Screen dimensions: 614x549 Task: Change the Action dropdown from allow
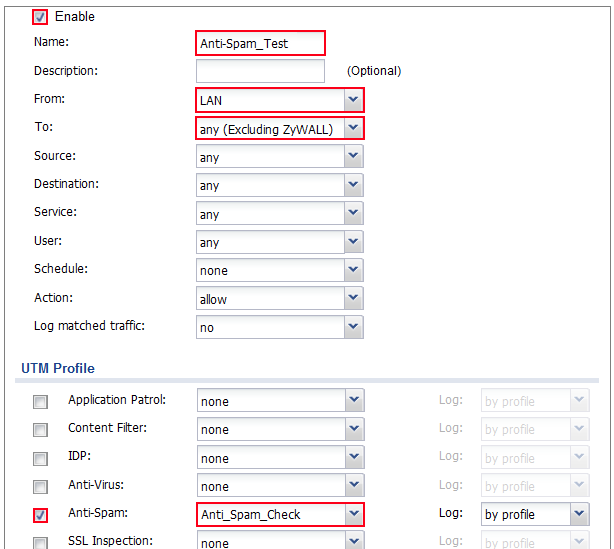click(x=279, y=299)
